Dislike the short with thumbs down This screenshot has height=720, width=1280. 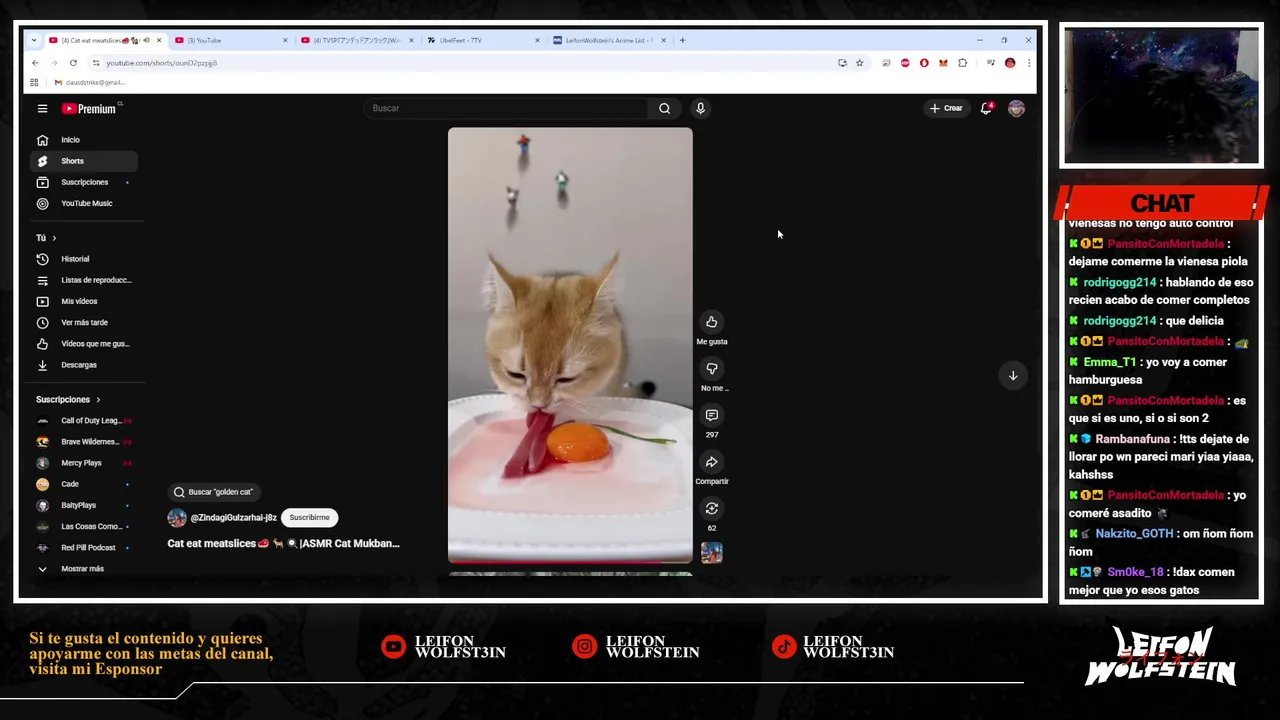(x=711, y=369)
